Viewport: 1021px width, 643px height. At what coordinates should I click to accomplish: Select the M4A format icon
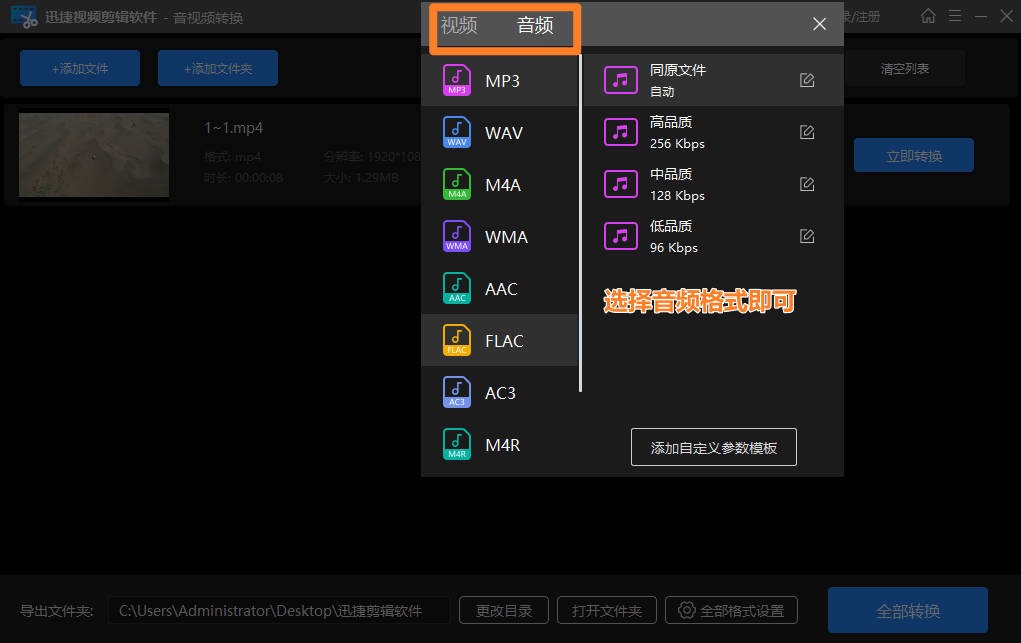tap(456, 184)
